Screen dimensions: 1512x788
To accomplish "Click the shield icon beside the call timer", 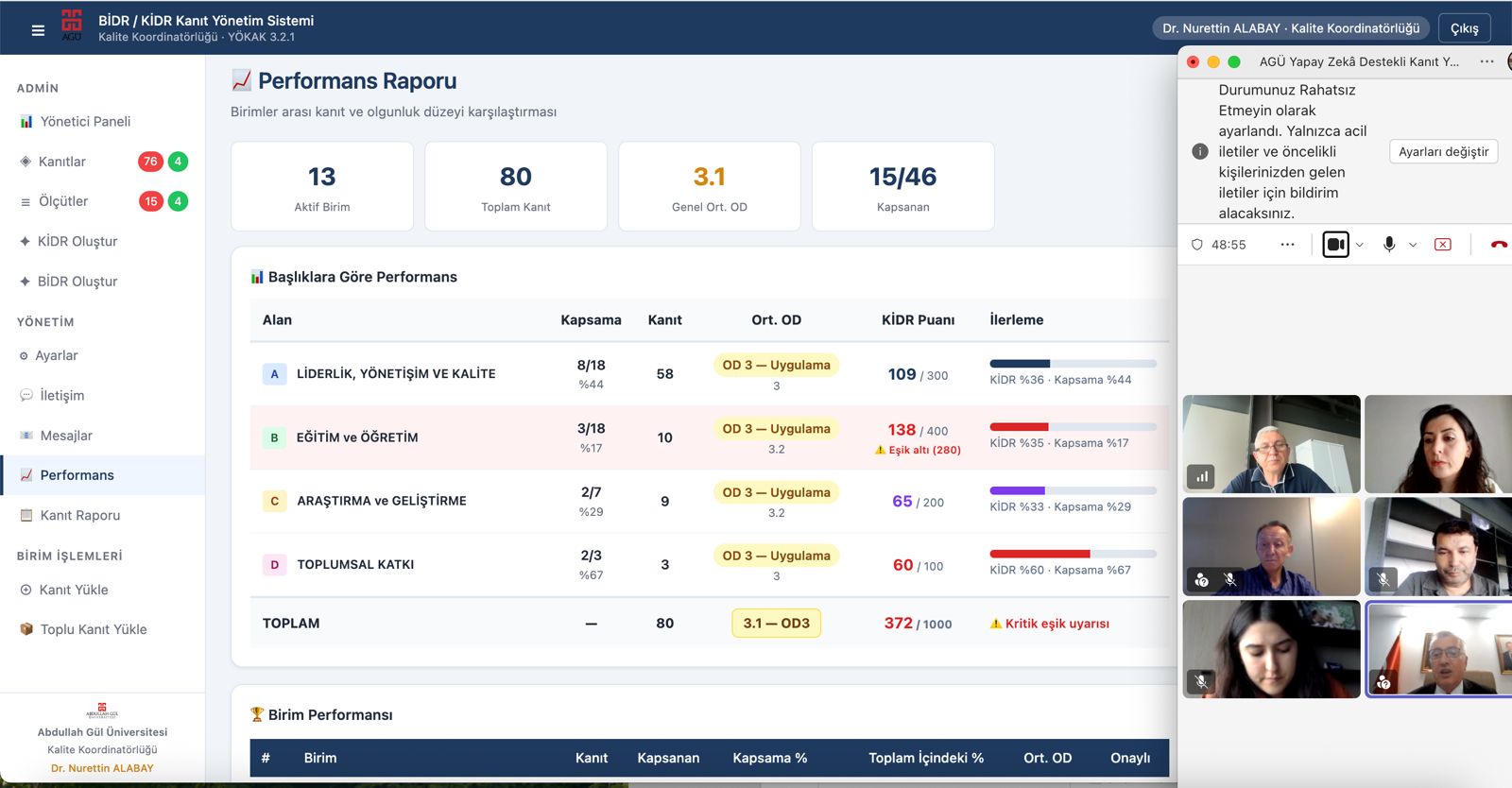I will (1197, 245).
